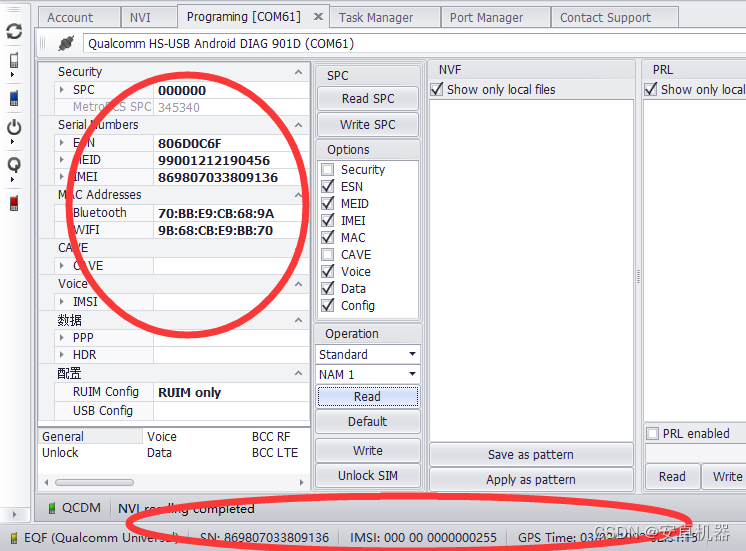
Task: Click the plug connect icon
Action: (66, 43)
